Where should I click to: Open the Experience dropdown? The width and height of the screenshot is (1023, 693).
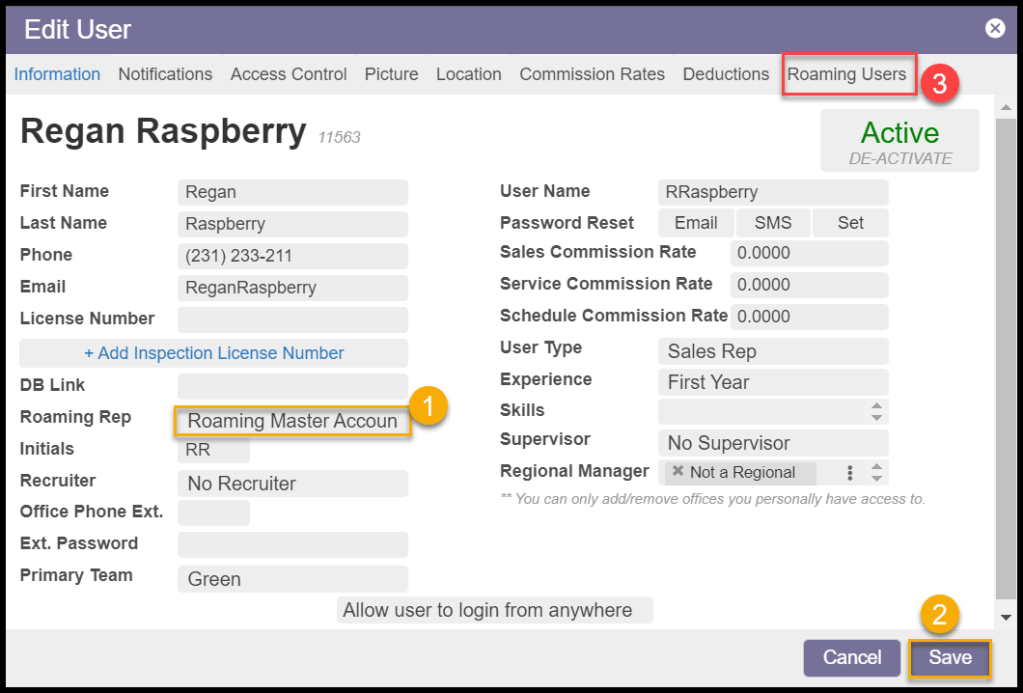(x=772, y=382)
